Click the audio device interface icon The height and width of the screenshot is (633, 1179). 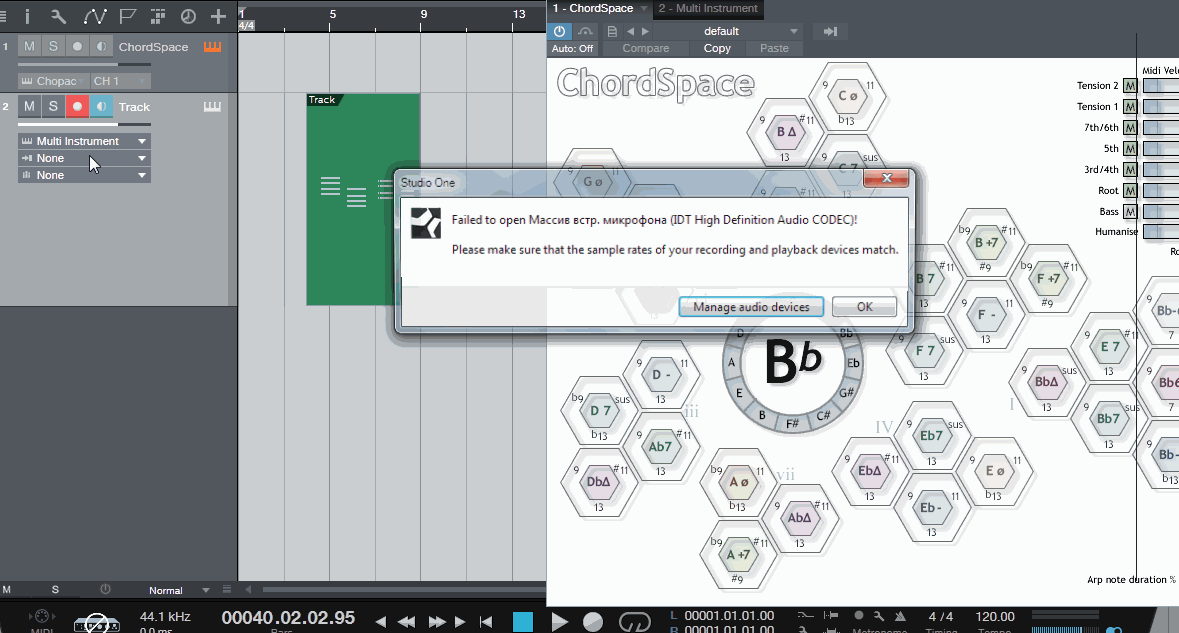pos(97,623)
